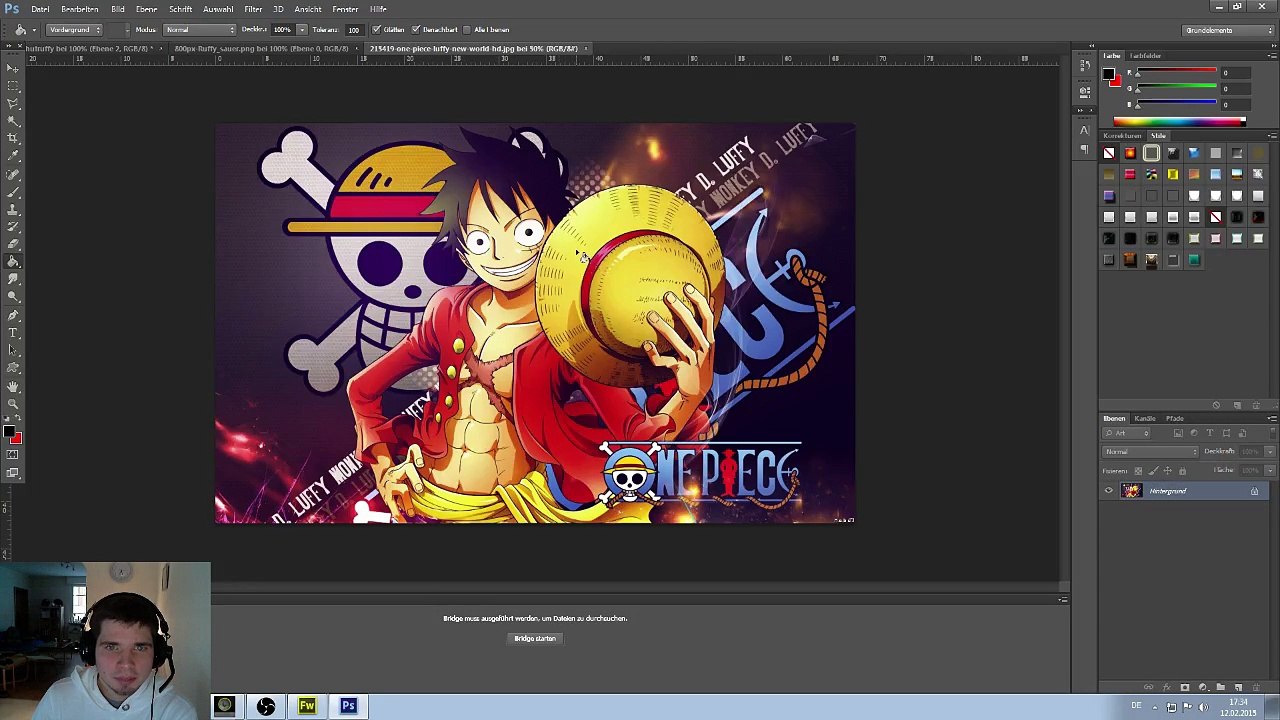Pick a color from the spectrum ramp

pos(1180,122)
